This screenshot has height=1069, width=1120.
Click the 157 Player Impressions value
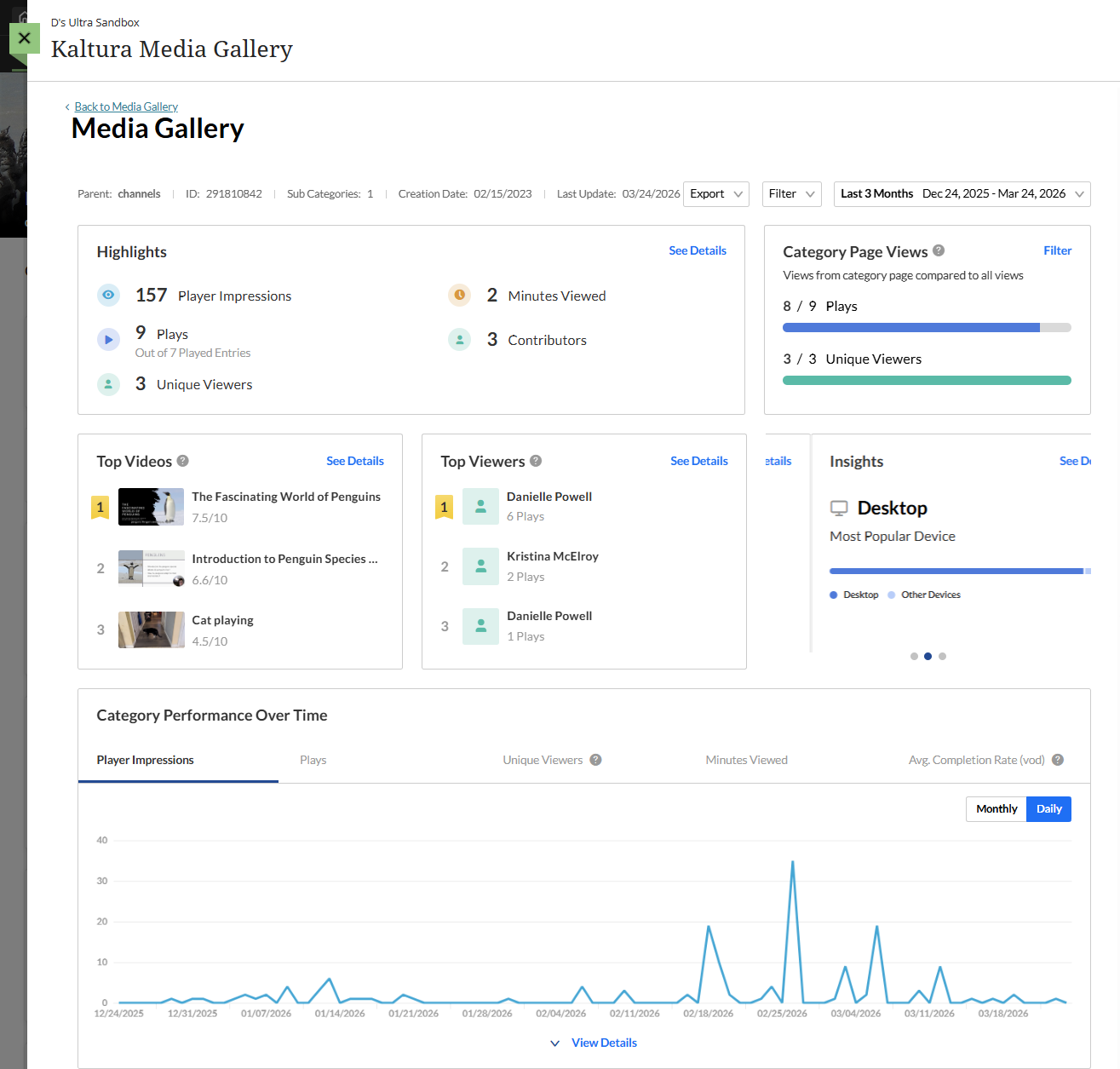[152, 295]
